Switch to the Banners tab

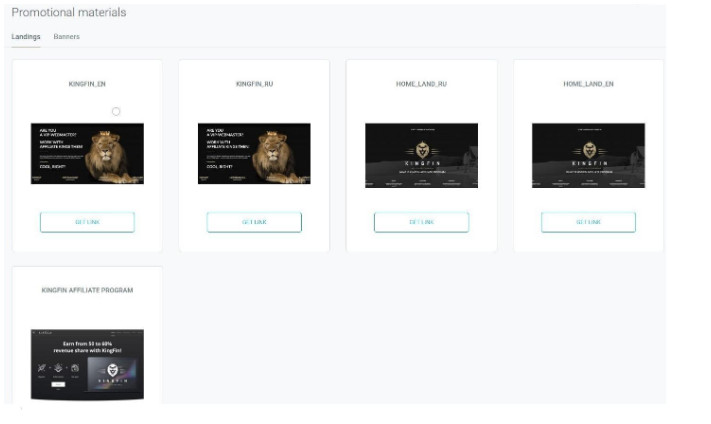66,37
